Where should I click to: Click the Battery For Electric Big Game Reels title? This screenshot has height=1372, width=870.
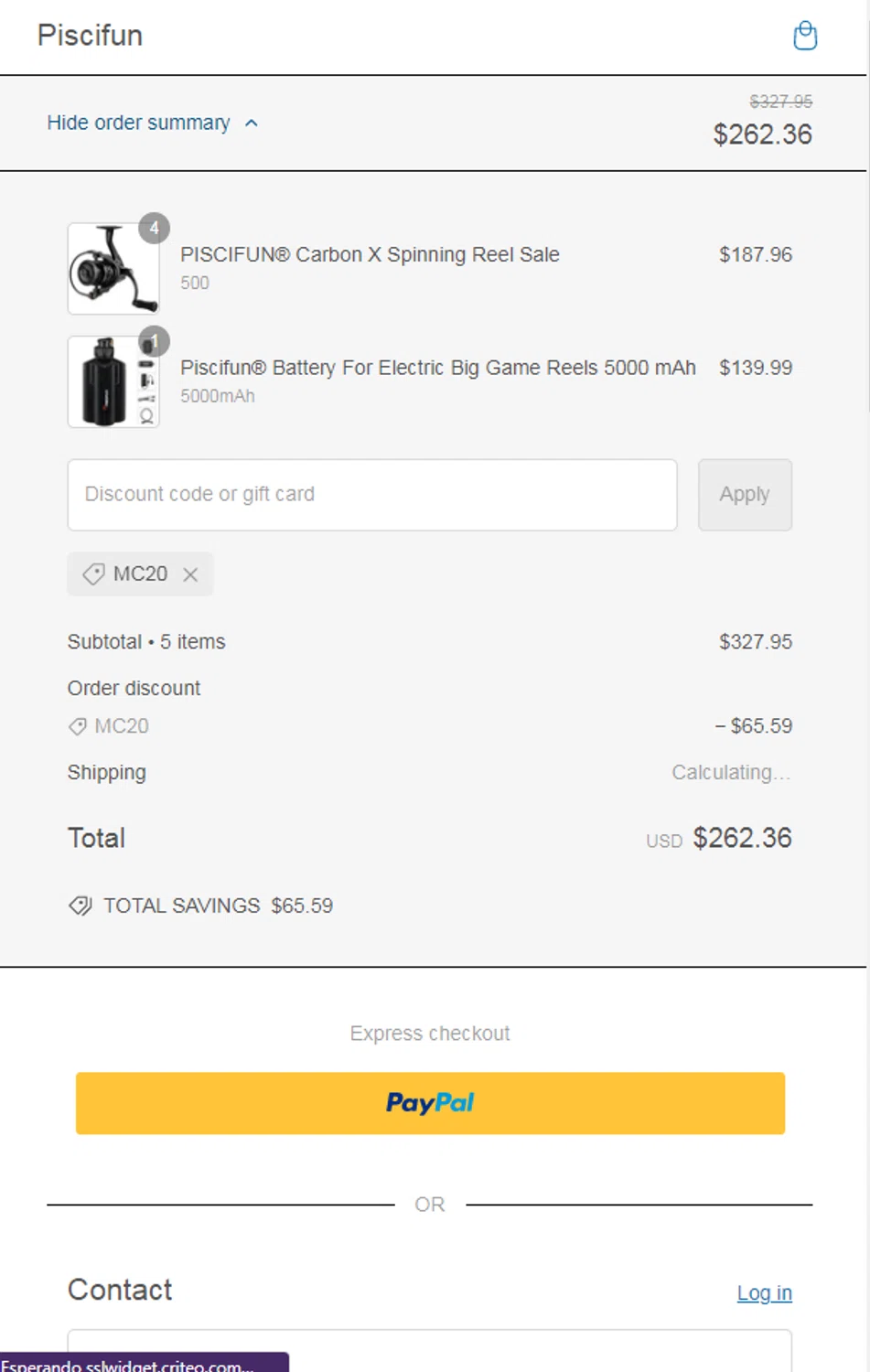click(437, 368)
